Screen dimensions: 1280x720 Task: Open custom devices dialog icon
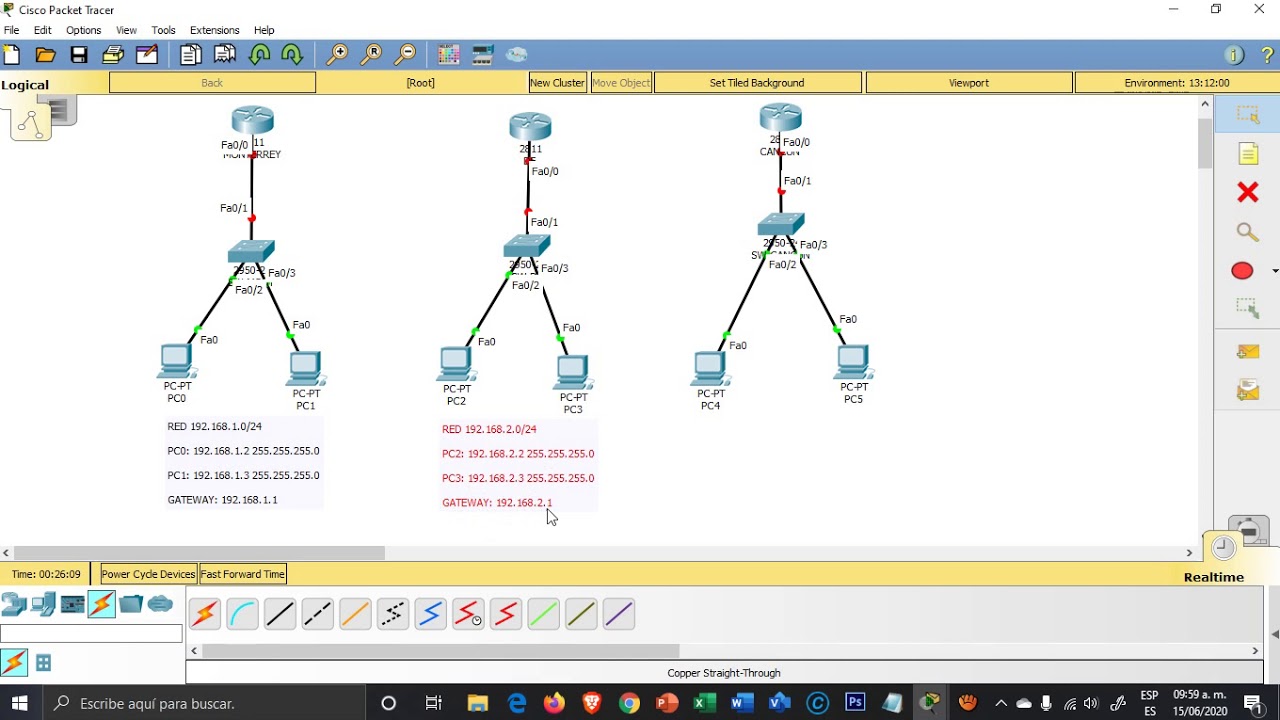pos(483,55)
